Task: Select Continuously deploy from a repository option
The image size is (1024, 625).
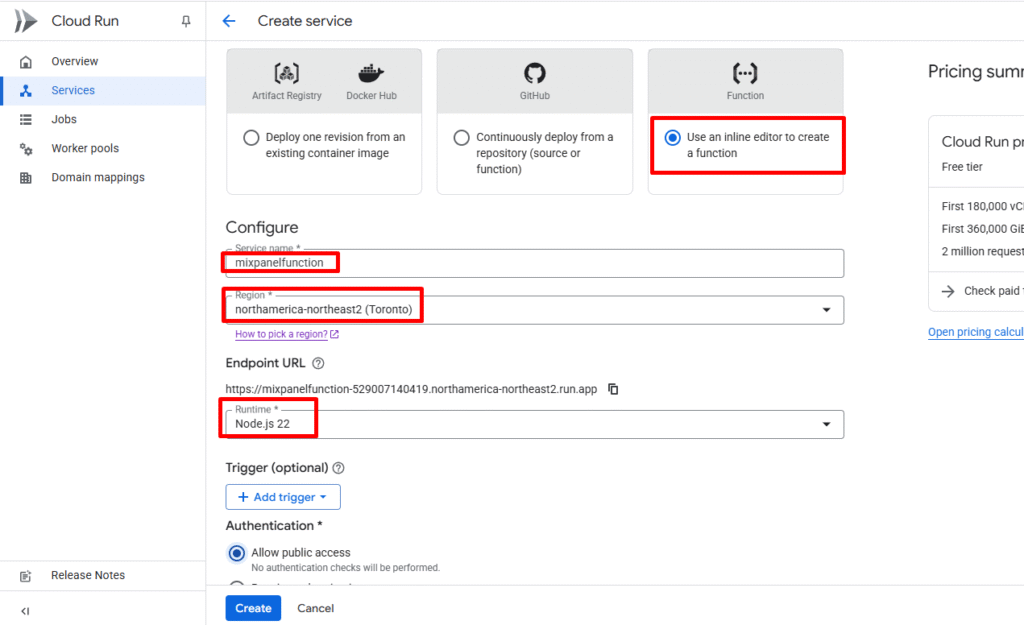Action: (x=461, y=138)
